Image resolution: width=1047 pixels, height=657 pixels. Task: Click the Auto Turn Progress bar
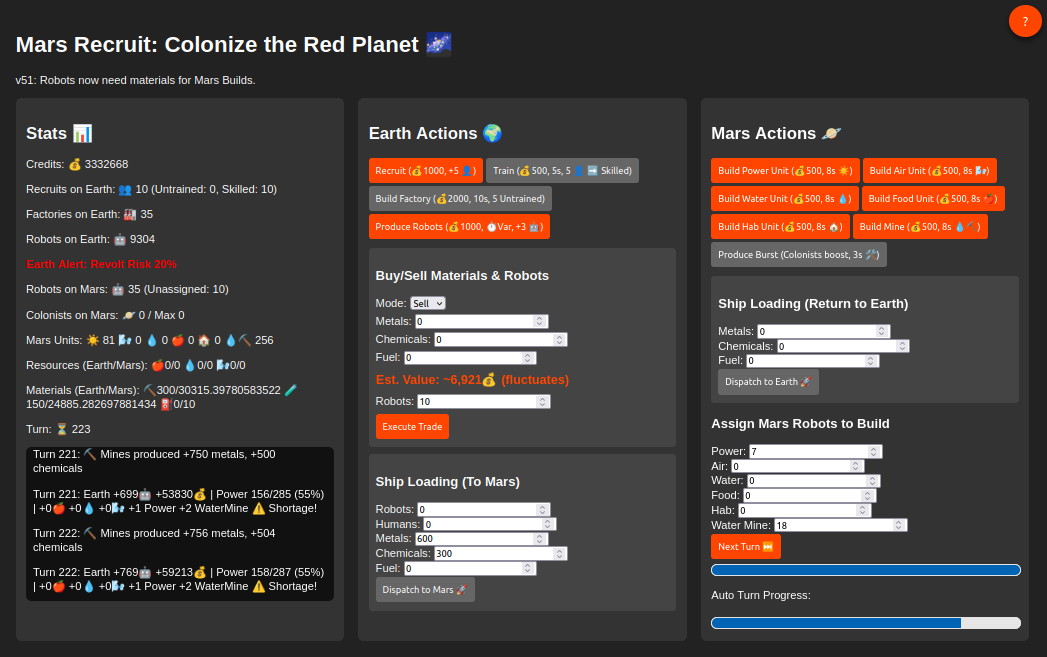[865, 622]
